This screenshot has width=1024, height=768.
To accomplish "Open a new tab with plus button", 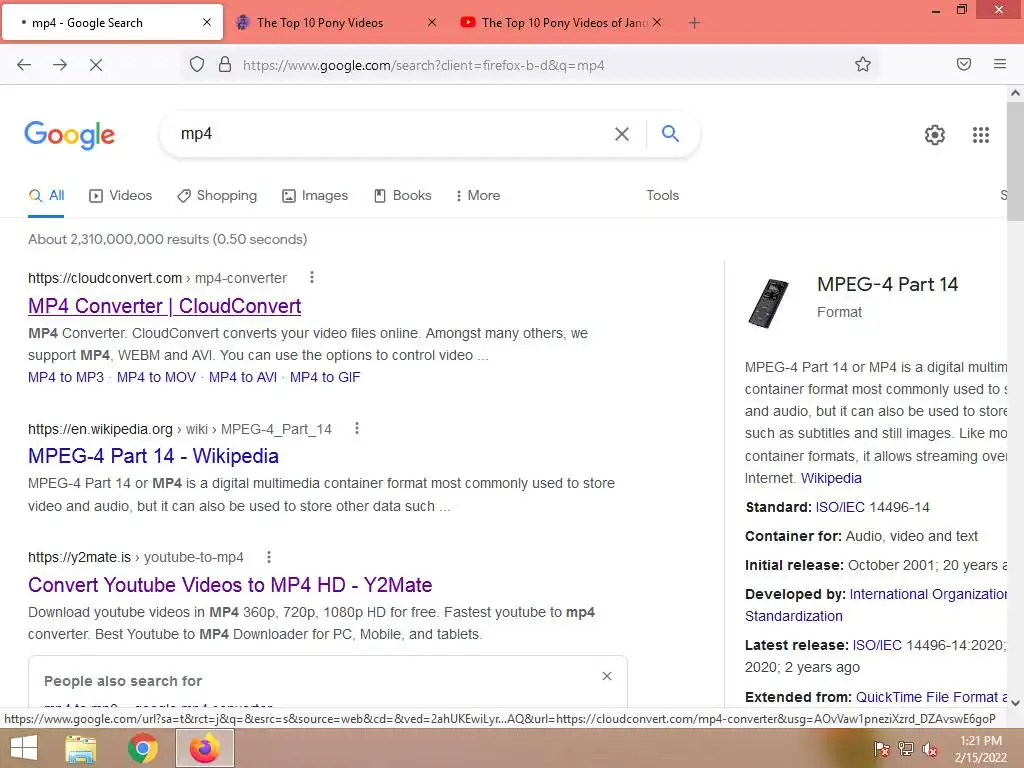I will pos(694,23).
